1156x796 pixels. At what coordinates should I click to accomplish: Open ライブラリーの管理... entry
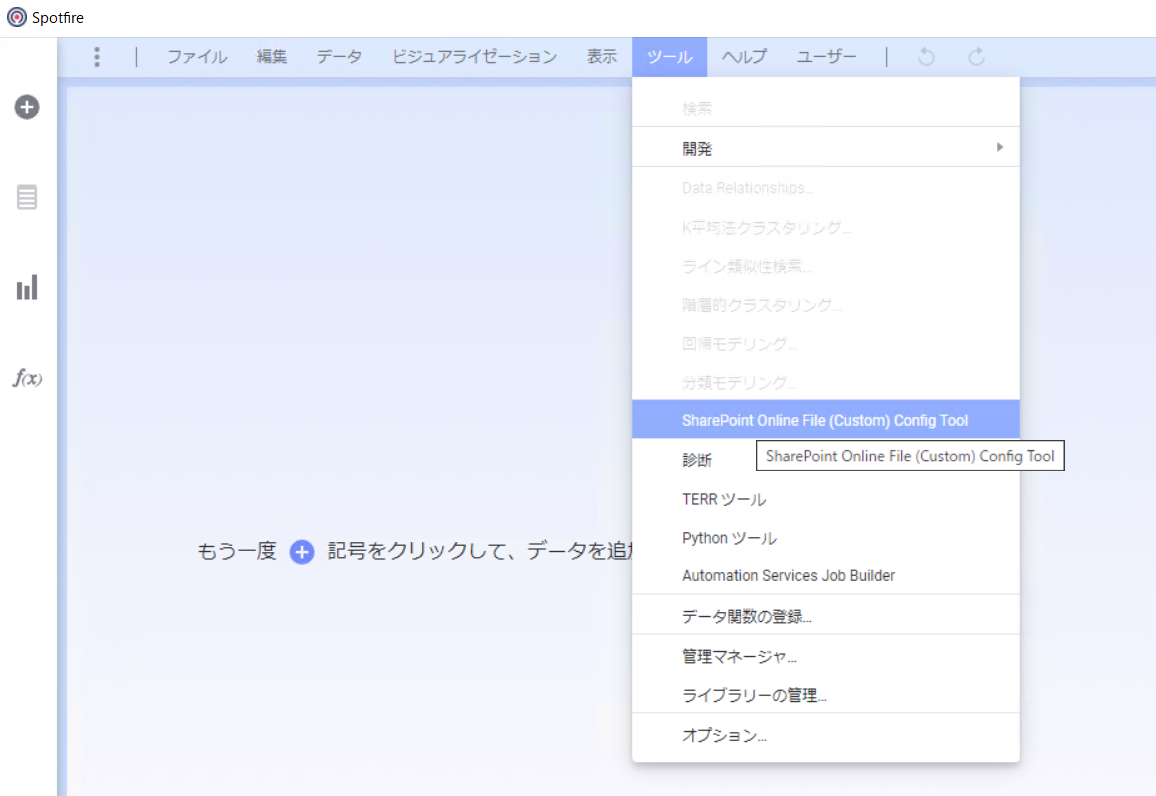826,695
